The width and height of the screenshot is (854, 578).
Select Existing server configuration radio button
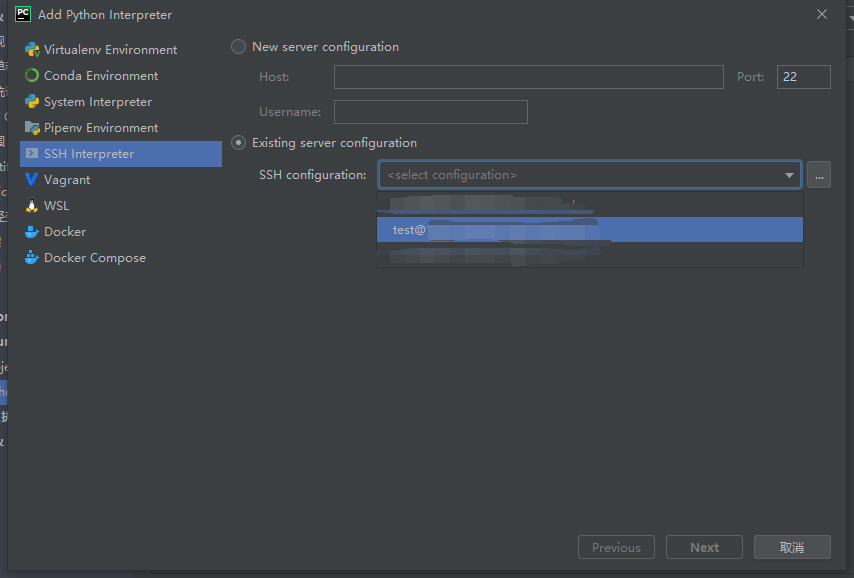coord(239,143)
